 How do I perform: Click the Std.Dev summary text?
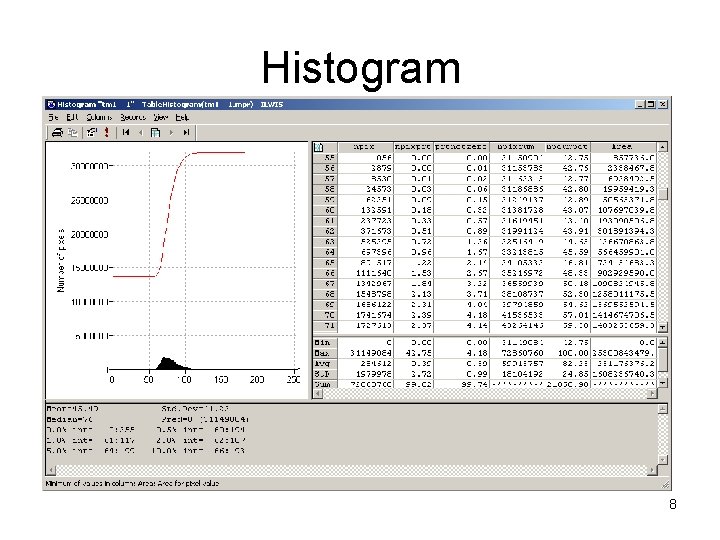click(196, 408)
